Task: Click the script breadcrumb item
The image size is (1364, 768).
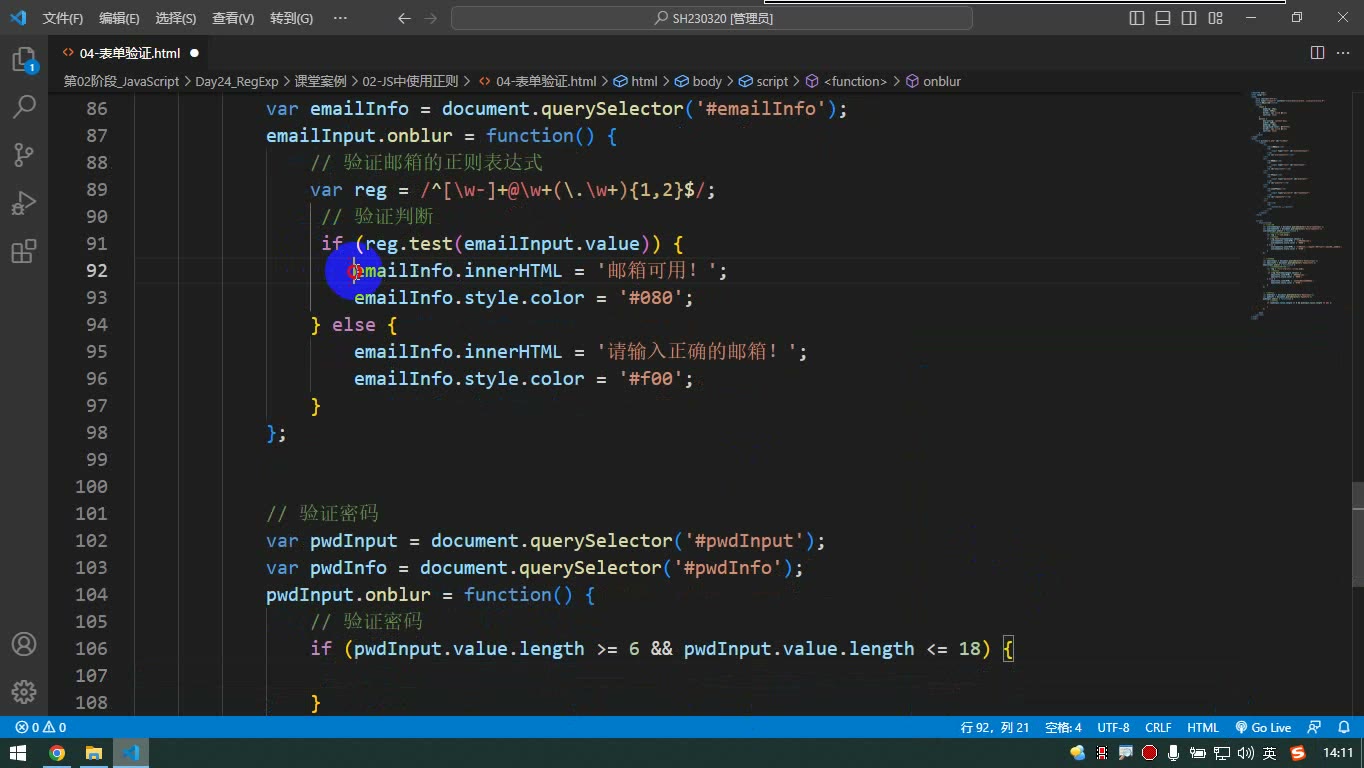Action: (x=764, y=81)
